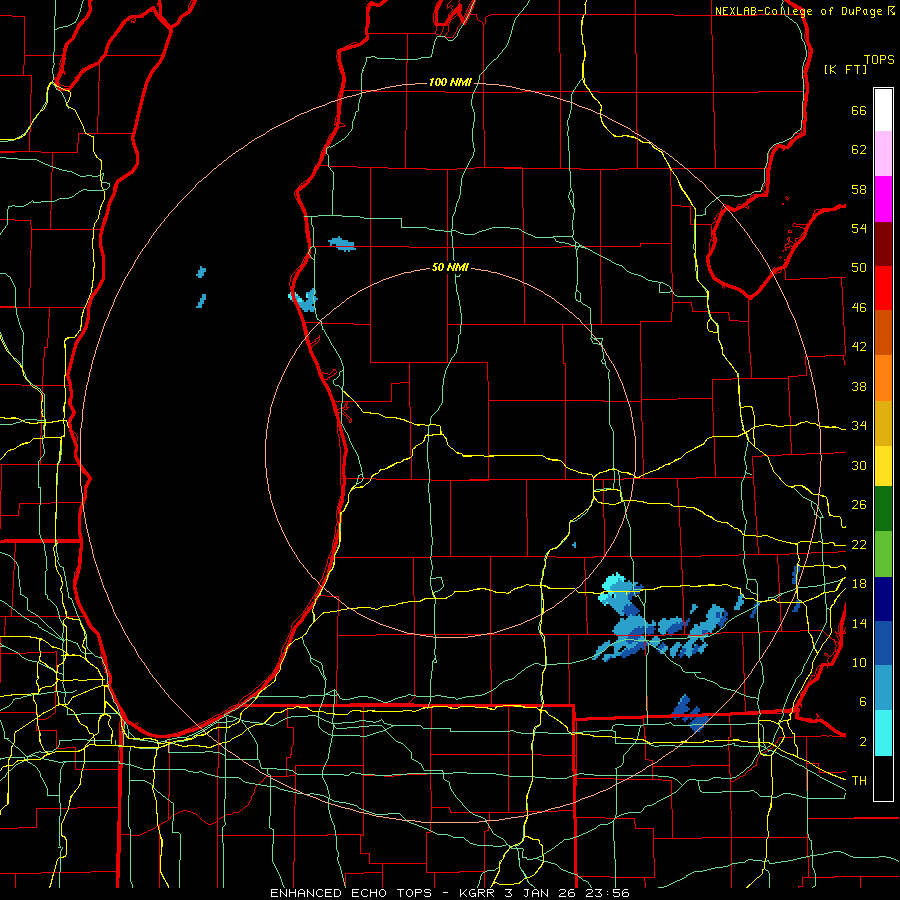
Task: Choose the navy blue legend swatch
Action: coord(883,599)
